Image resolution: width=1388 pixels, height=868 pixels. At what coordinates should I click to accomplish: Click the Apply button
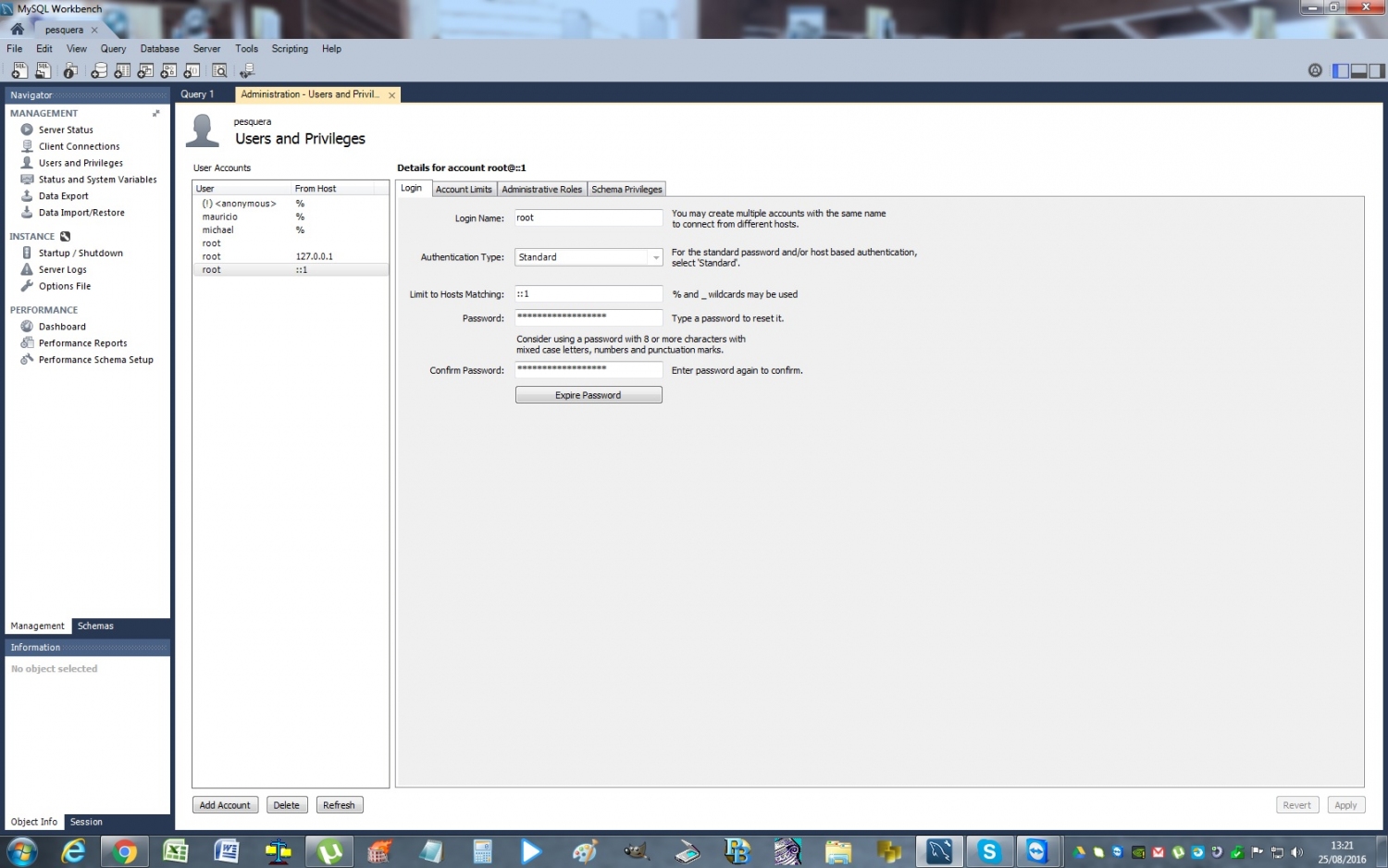coord(1345,805)
